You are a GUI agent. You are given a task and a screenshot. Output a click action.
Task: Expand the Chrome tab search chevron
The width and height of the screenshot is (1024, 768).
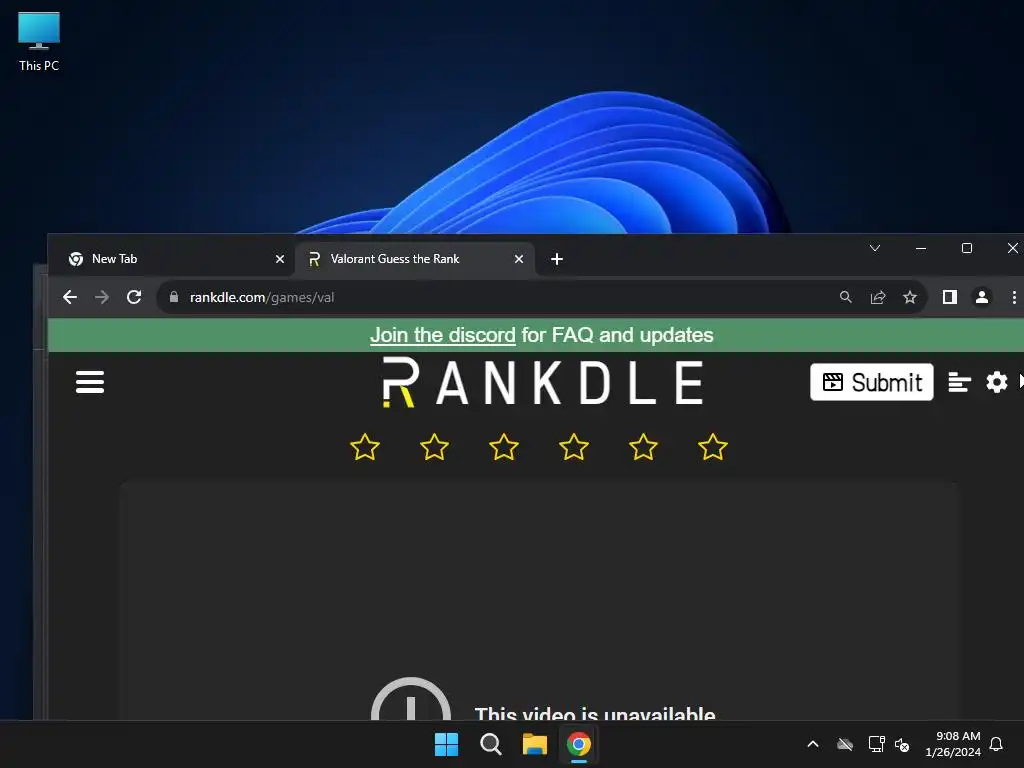875,248
